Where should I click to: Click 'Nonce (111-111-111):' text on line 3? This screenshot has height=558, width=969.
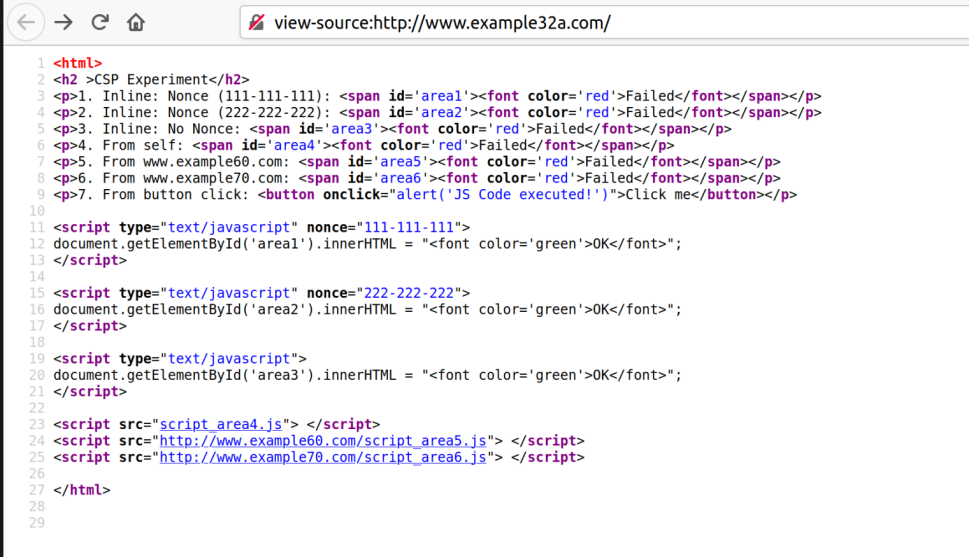click(x=249, y=96)
